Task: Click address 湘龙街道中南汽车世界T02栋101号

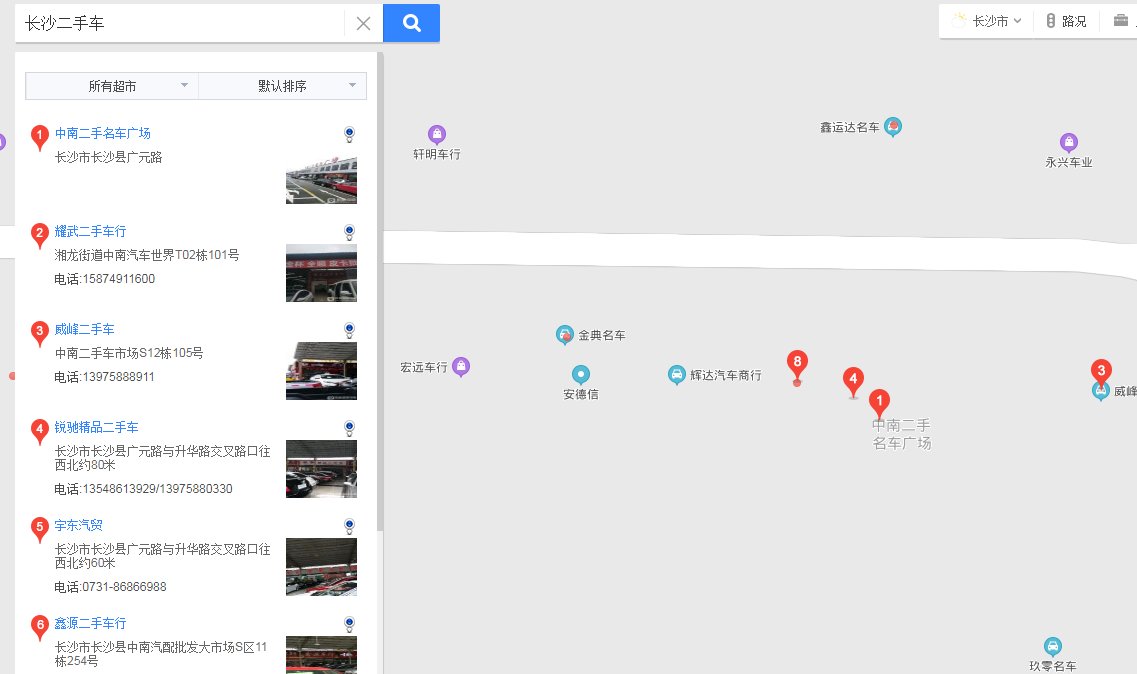Action: click(147, 255)
